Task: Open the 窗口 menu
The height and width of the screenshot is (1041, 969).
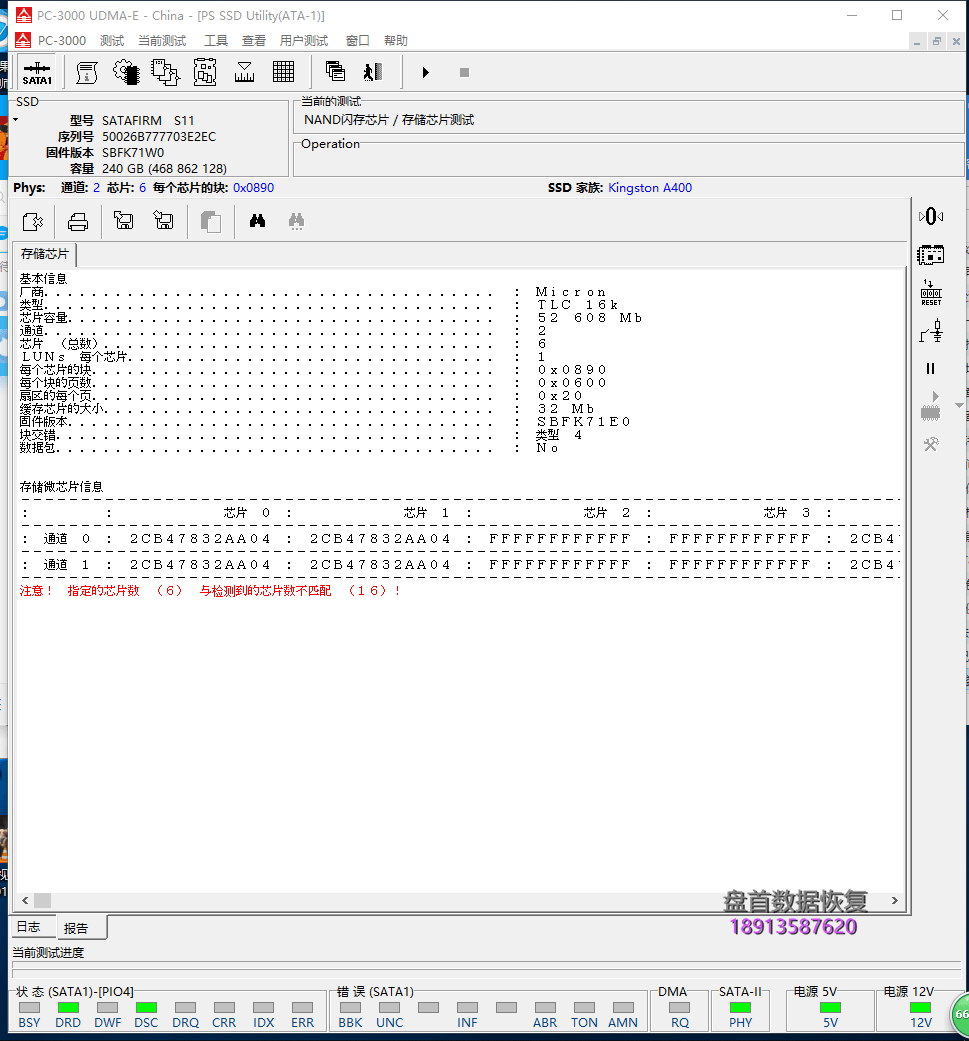Action: click(358, 40)
